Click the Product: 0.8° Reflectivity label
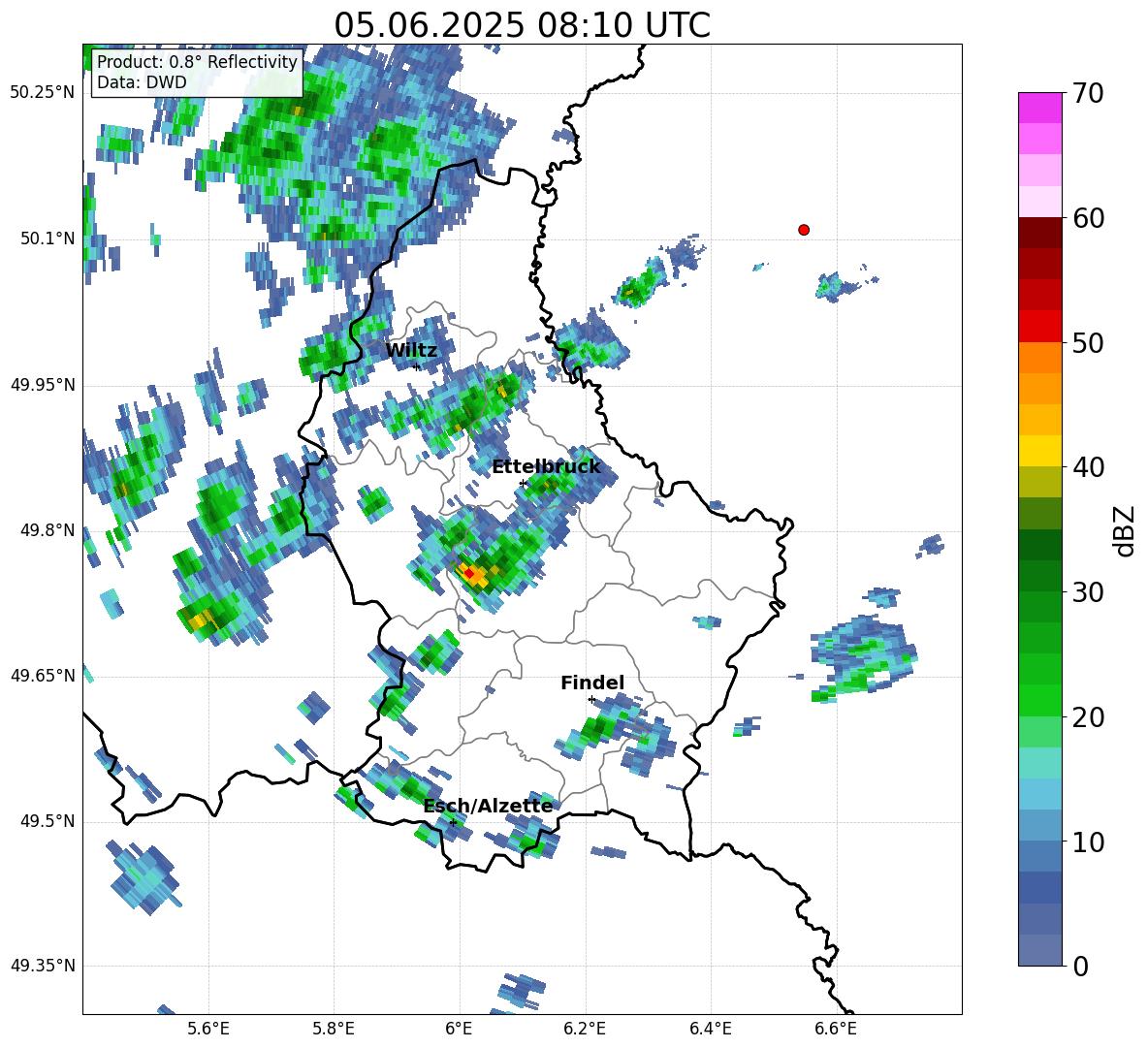1148x1048 pixels. pyautogui.click(x=197, y=61)
